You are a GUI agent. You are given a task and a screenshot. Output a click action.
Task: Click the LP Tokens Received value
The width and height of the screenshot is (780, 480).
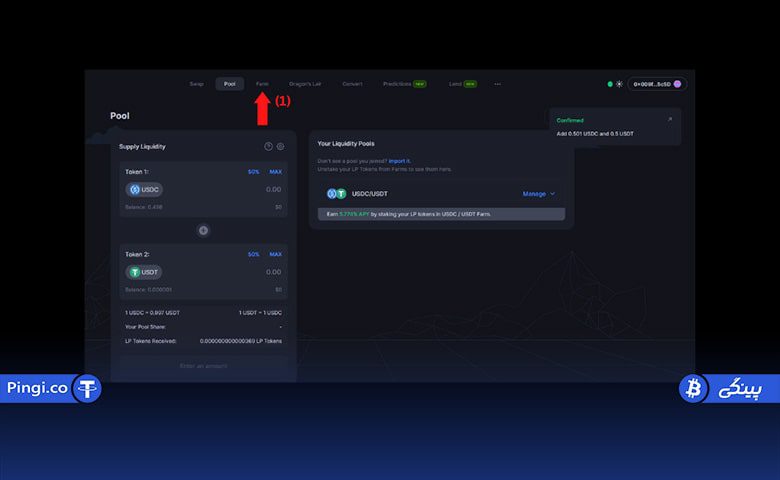[241, 341]
